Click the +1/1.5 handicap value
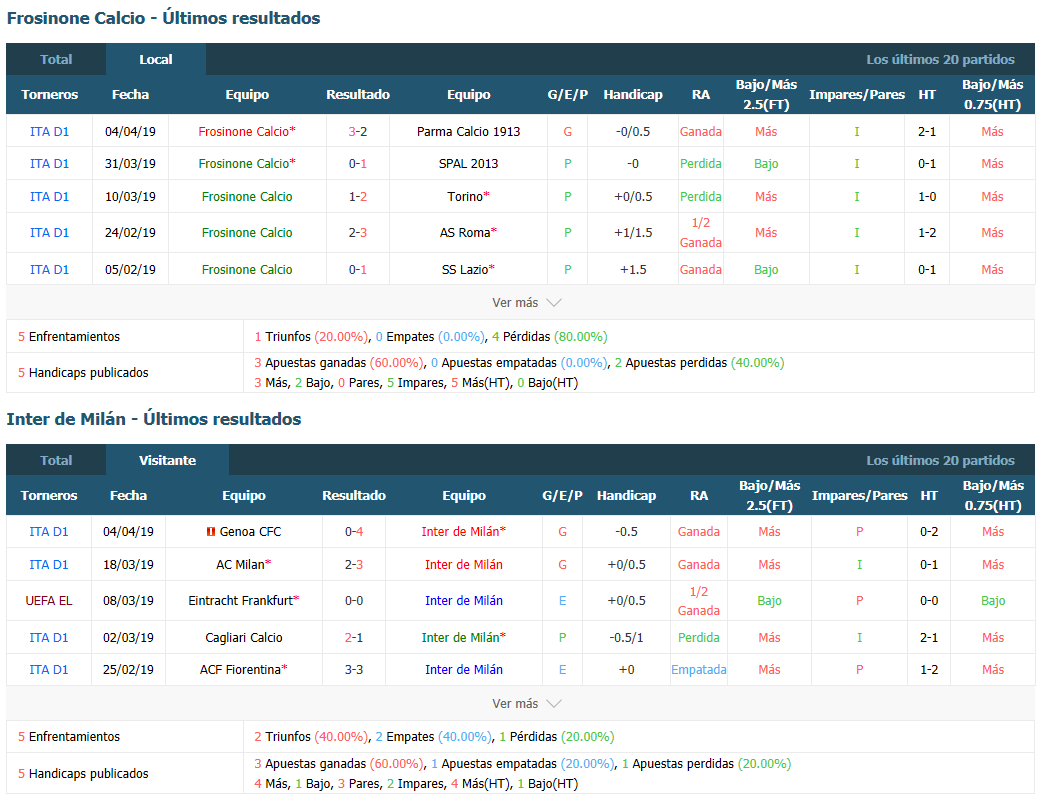Image resolution: width=1043 pixels, height=797 pixels. (633, 233)
